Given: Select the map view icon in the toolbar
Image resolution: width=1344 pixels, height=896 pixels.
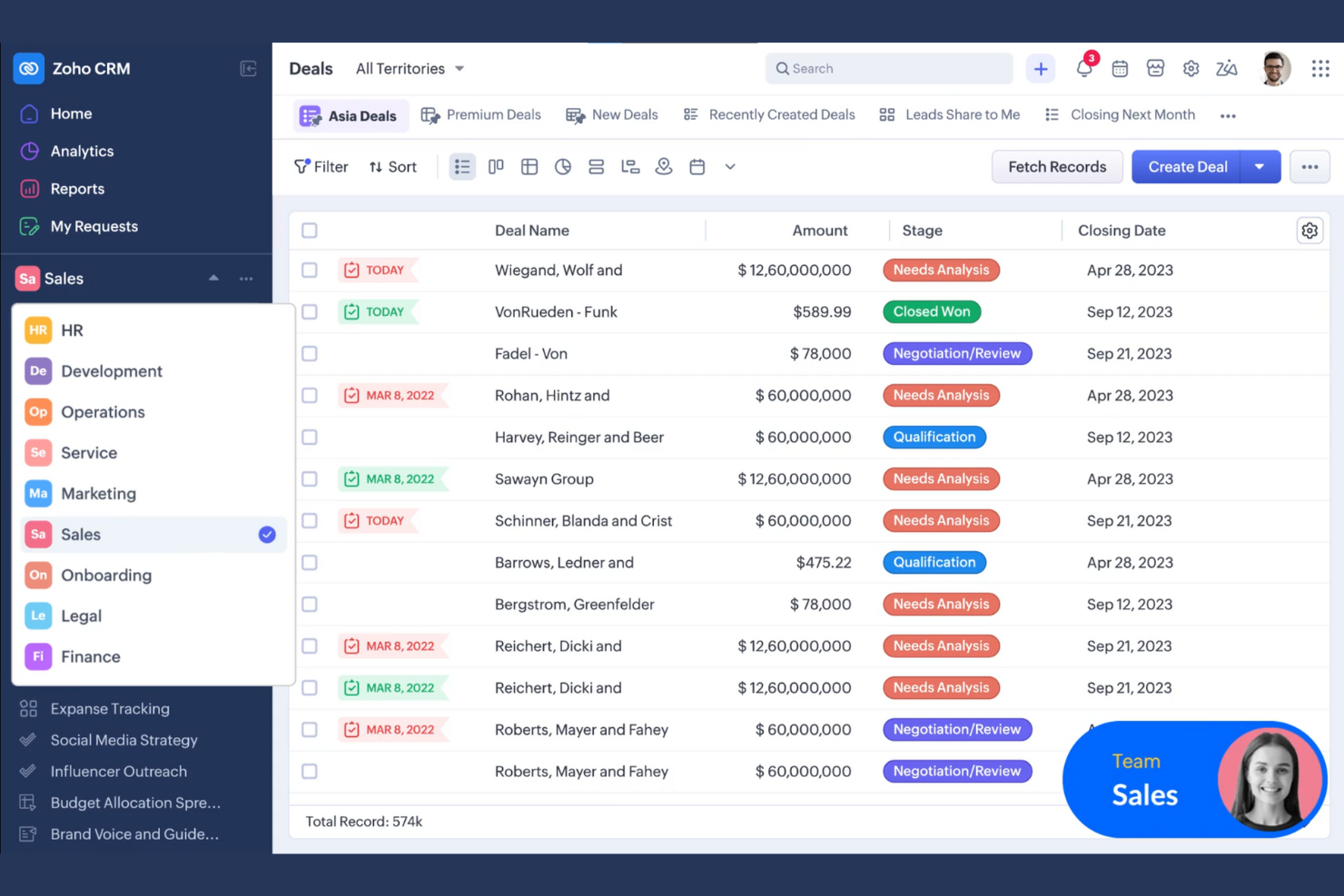Looking at the screenshot, I should click(664, 166).
